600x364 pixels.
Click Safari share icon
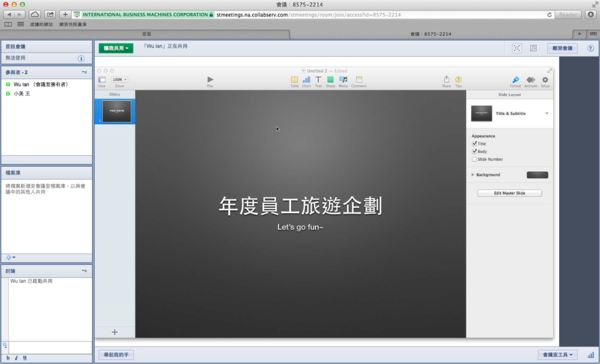[x=50, y=15]
